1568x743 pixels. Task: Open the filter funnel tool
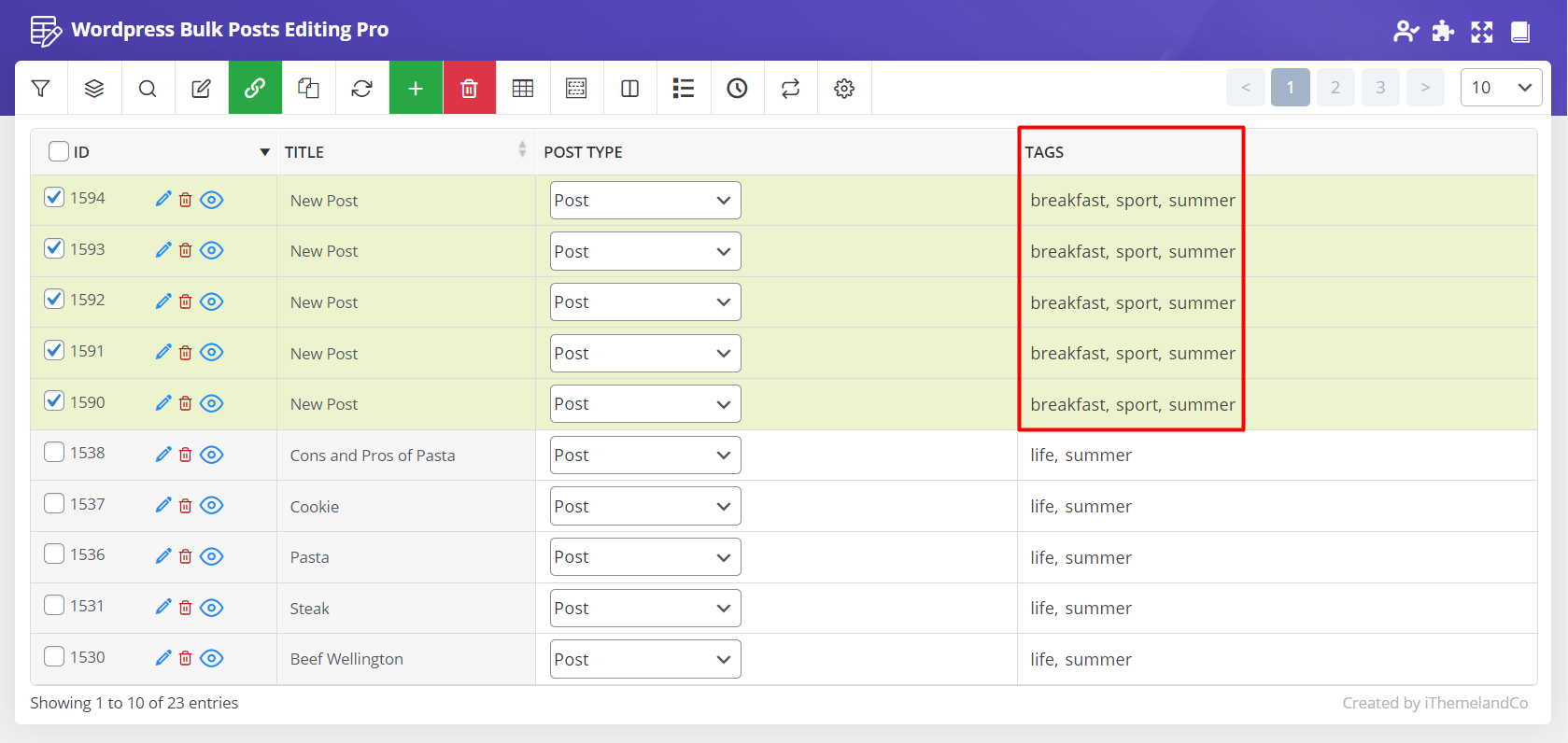tap(41, 88)
